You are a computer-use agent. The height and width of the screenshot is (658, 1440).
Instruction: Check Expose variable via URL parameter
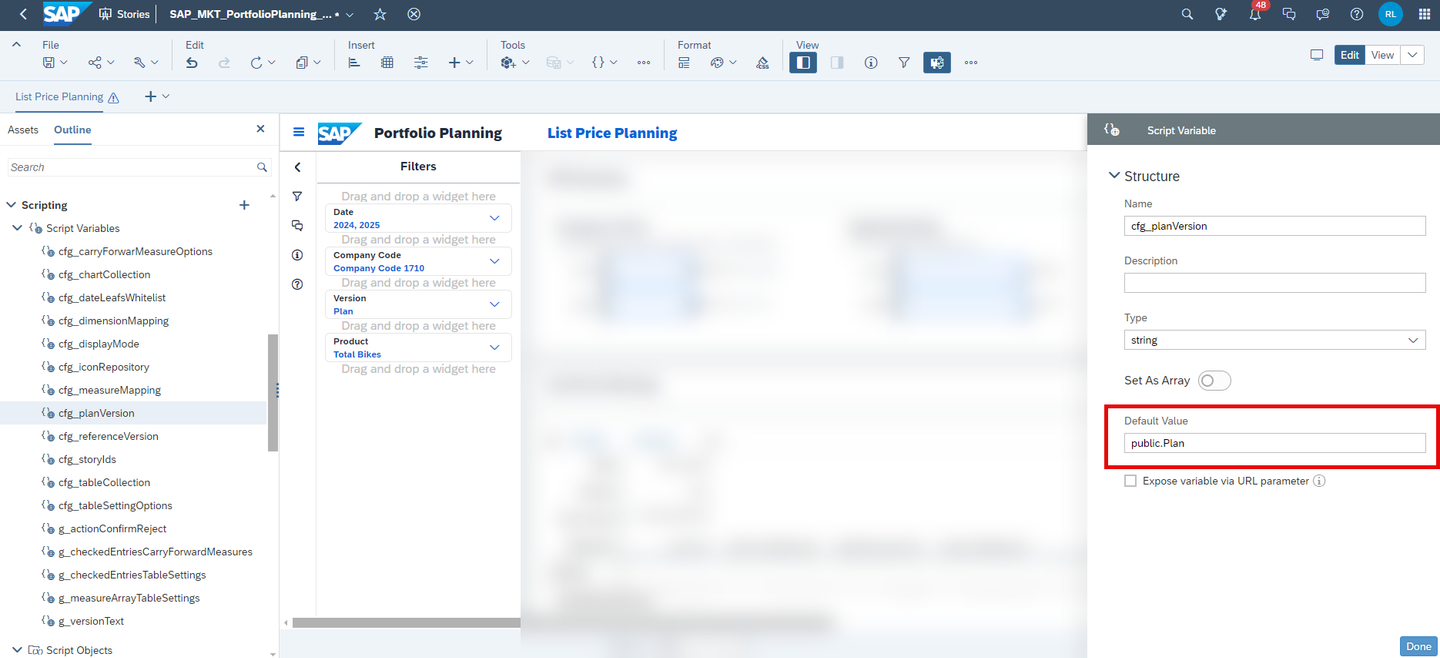click(x=1130, y=481)
